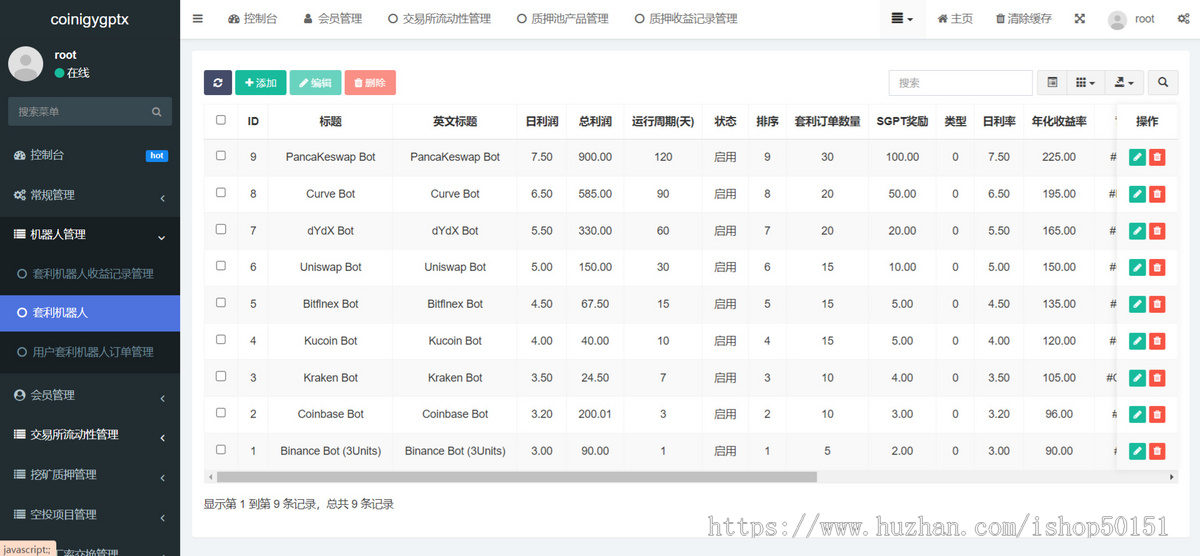1200x556 pixels.
Task: Switch to the 会员管理 top tab
Action: (x=333, y=19)
